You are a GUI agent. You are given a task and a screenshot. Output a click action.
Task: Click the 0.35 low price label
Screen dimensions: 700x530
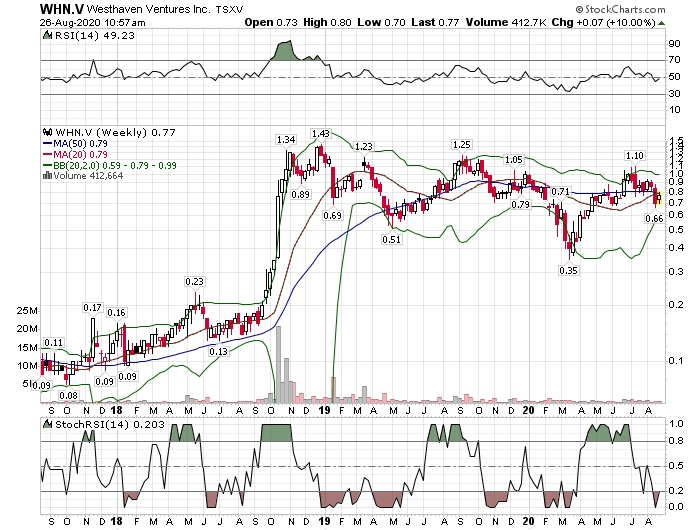(x=570, y=270)
